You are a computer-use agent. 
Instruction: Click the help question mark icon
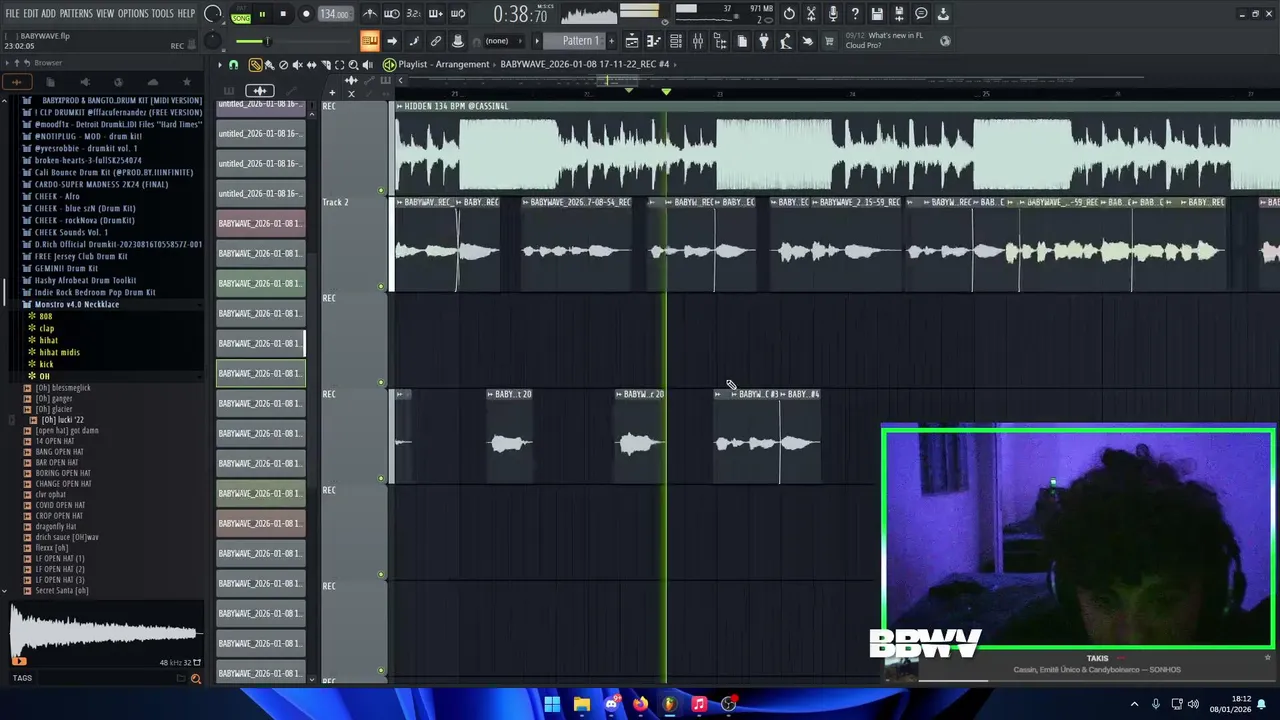click(x=855, y=14)
